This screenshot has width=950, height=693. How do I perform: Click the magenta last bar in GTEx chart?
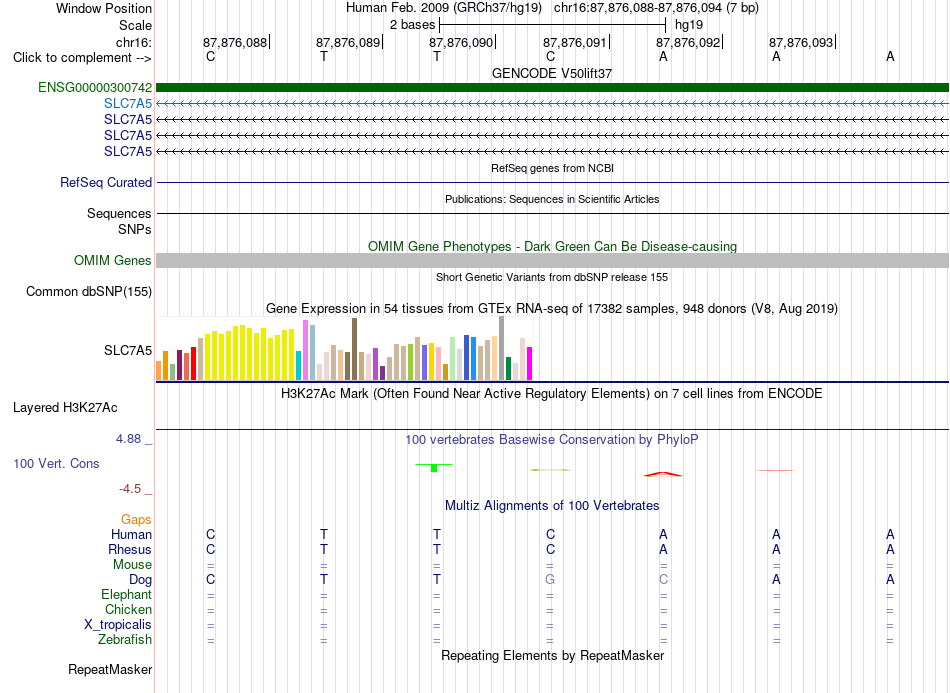[x=530, y=363]
